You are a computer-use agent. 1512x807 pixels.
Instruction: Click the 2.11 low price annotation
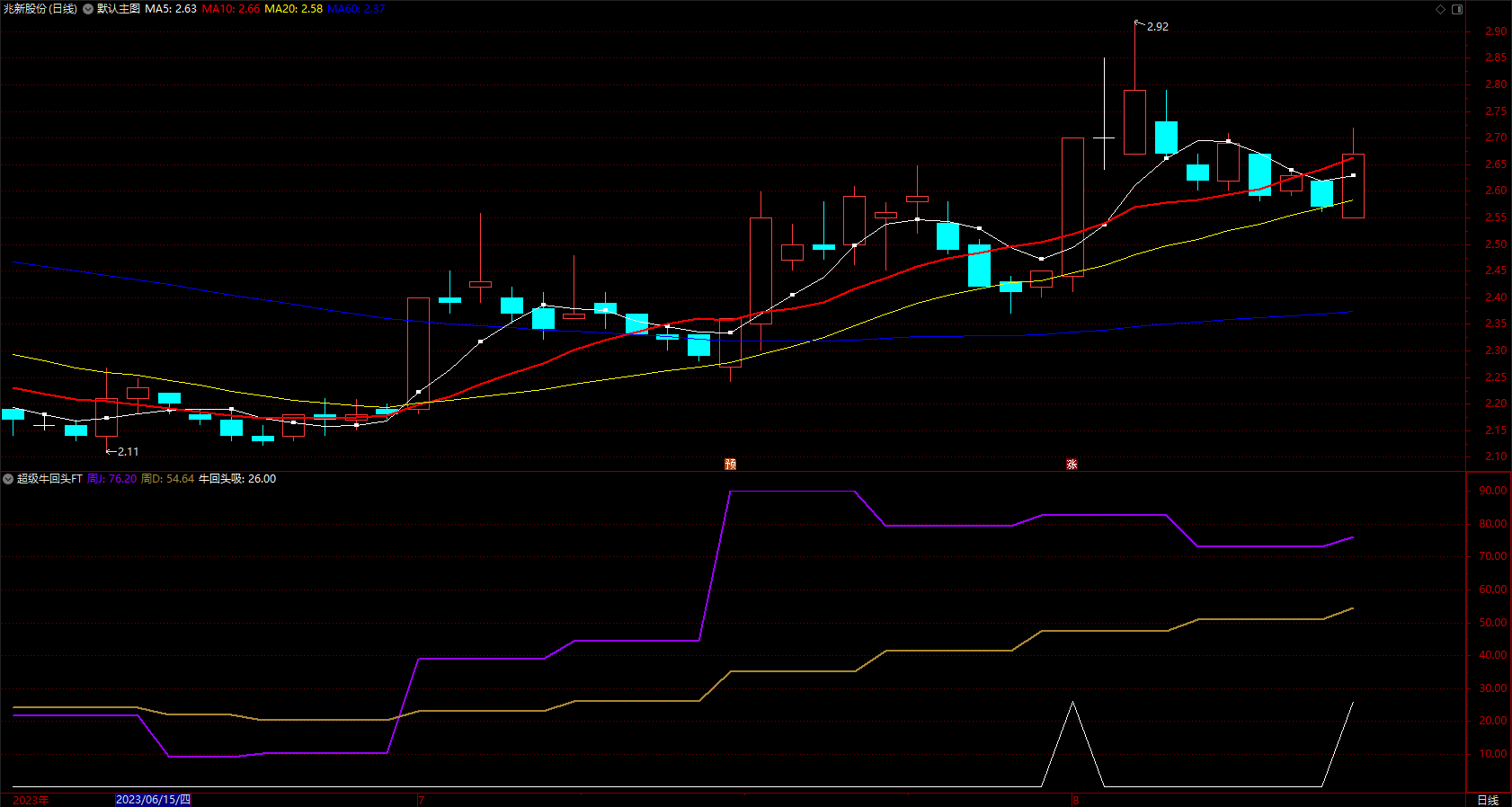click(128, 452)
